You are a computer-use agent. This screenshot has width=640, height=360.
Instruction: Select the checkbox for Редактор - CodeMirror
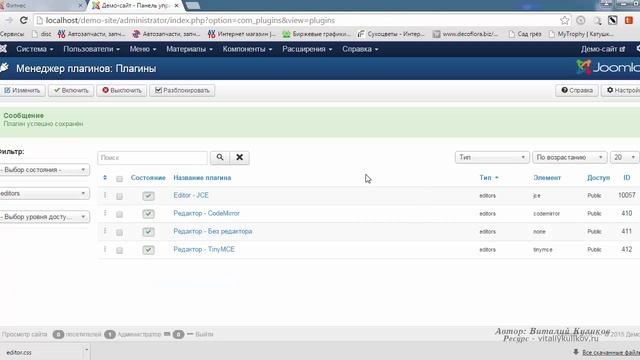[x=119, y=214]
